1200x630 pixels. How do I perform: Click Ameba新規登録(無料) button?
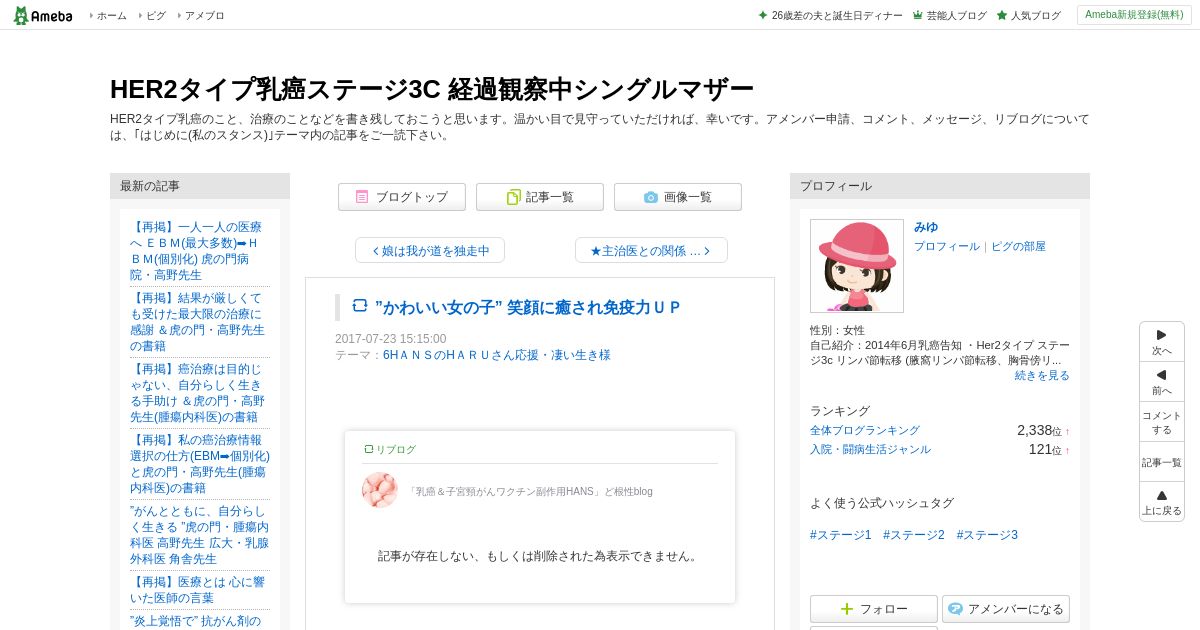coord(1134,15)
